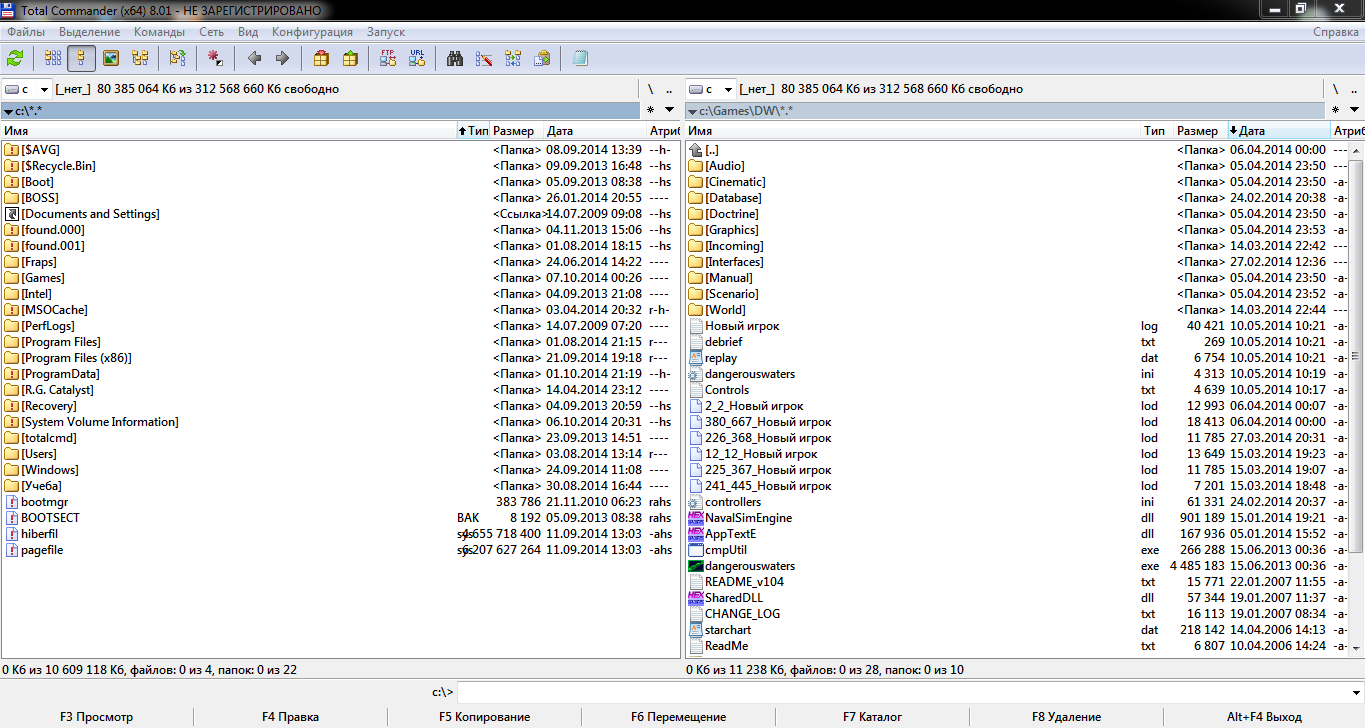Go forward with the right arrow icon
1365x728 pixels.
pos(283,59)
